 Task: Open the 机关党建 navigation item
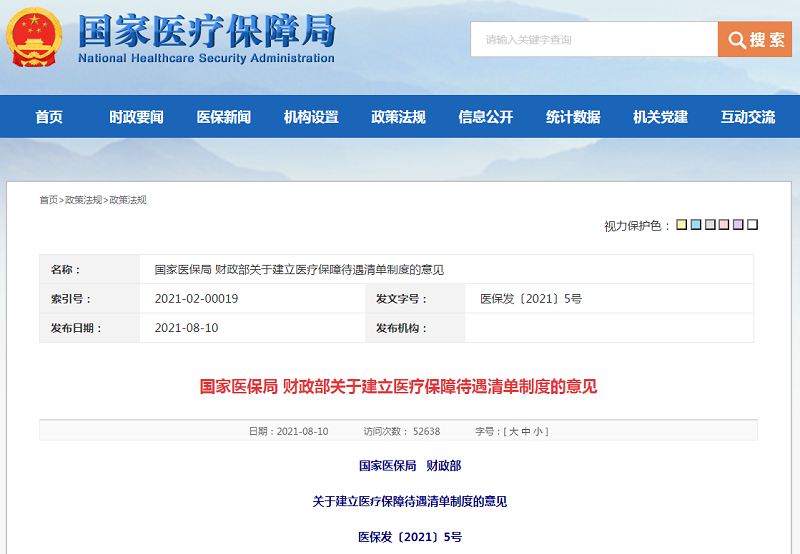[x=660, y=117]
